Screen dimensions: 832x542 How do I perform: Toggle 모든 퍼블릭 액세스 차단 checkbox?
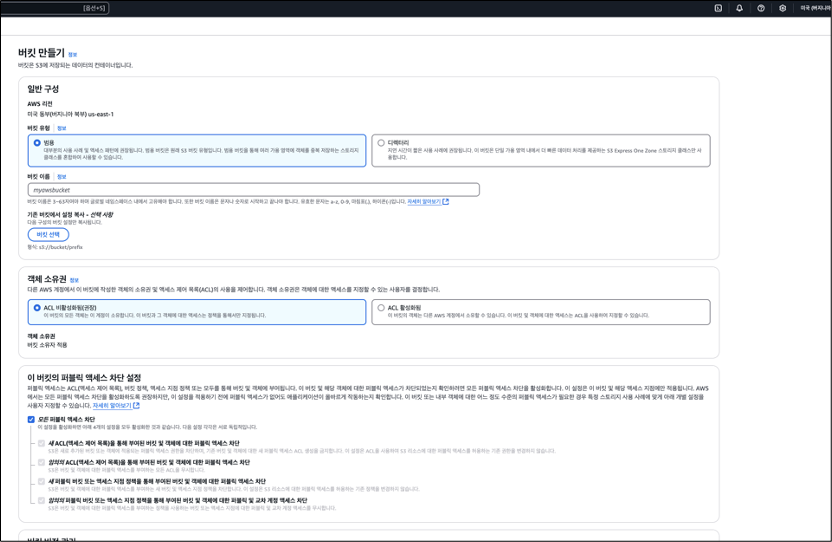pyautogui.click(x=31, y=419)
